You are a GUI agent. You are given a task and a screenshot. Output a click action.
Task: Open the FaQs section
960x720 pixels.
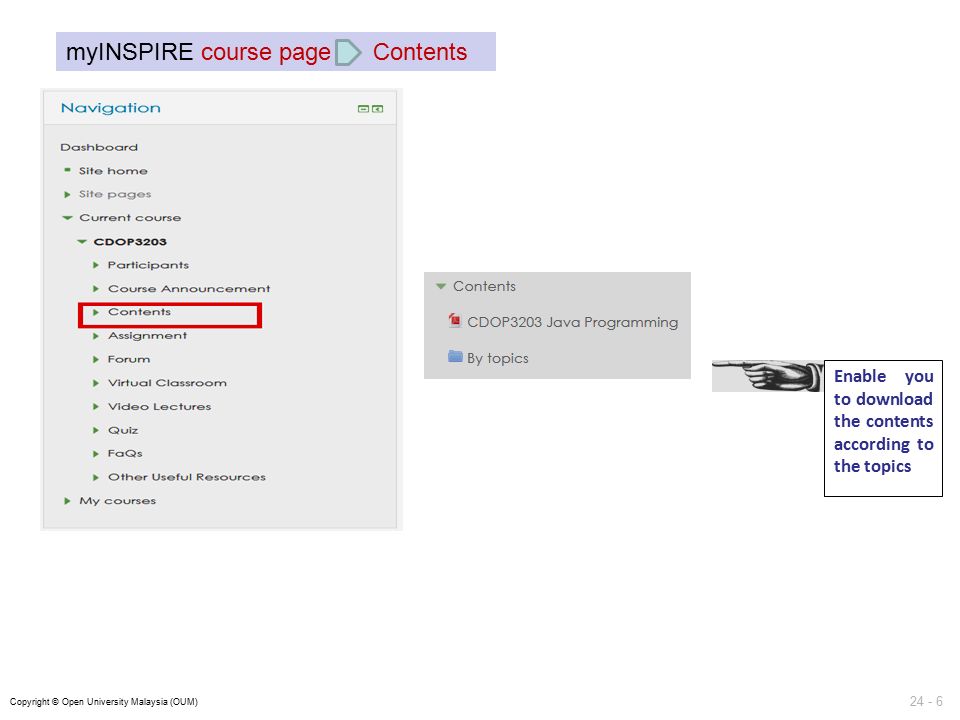[125, 454]
